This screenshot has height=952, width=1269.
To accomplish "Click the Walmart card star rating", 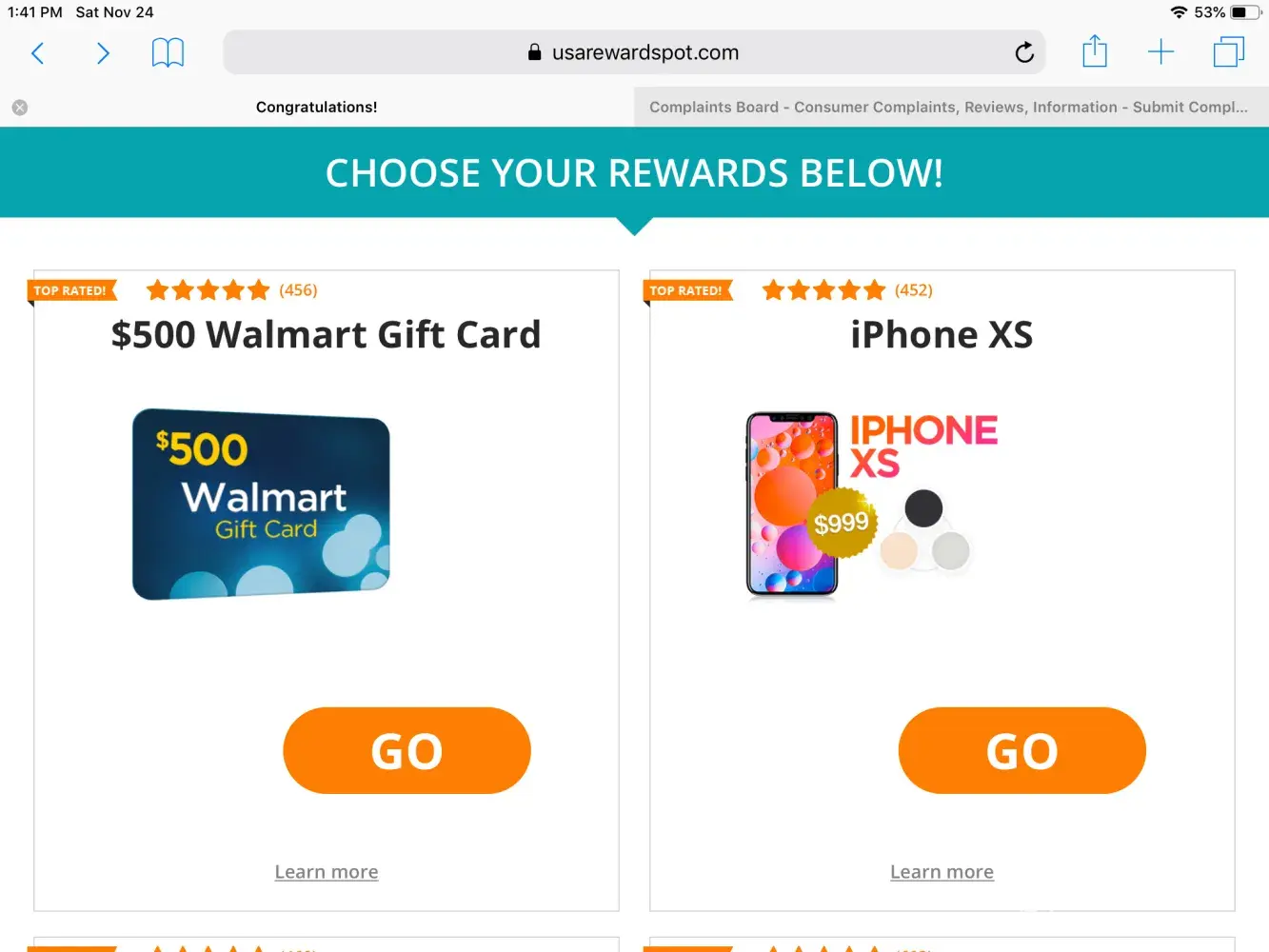I will [x=208, y=290].
